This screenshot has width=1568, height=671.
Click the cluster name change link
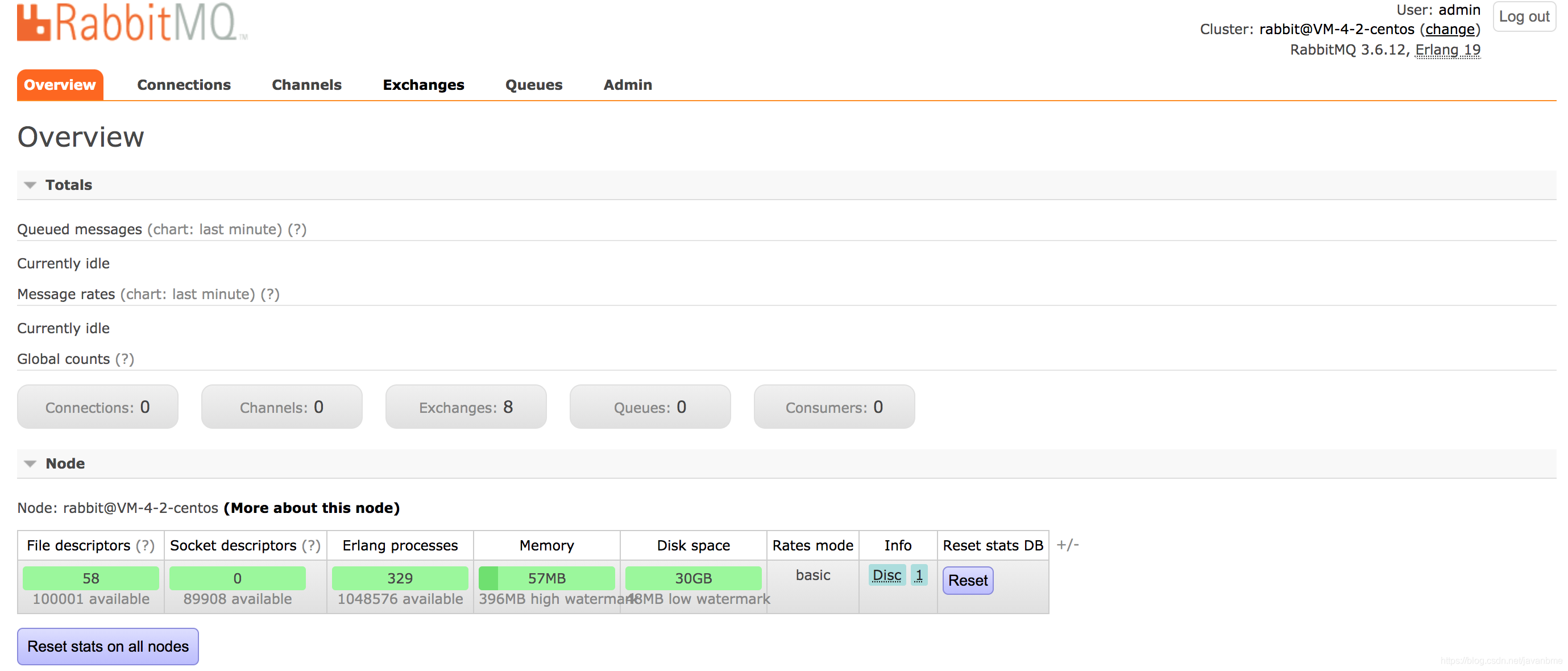(1449, 29)
